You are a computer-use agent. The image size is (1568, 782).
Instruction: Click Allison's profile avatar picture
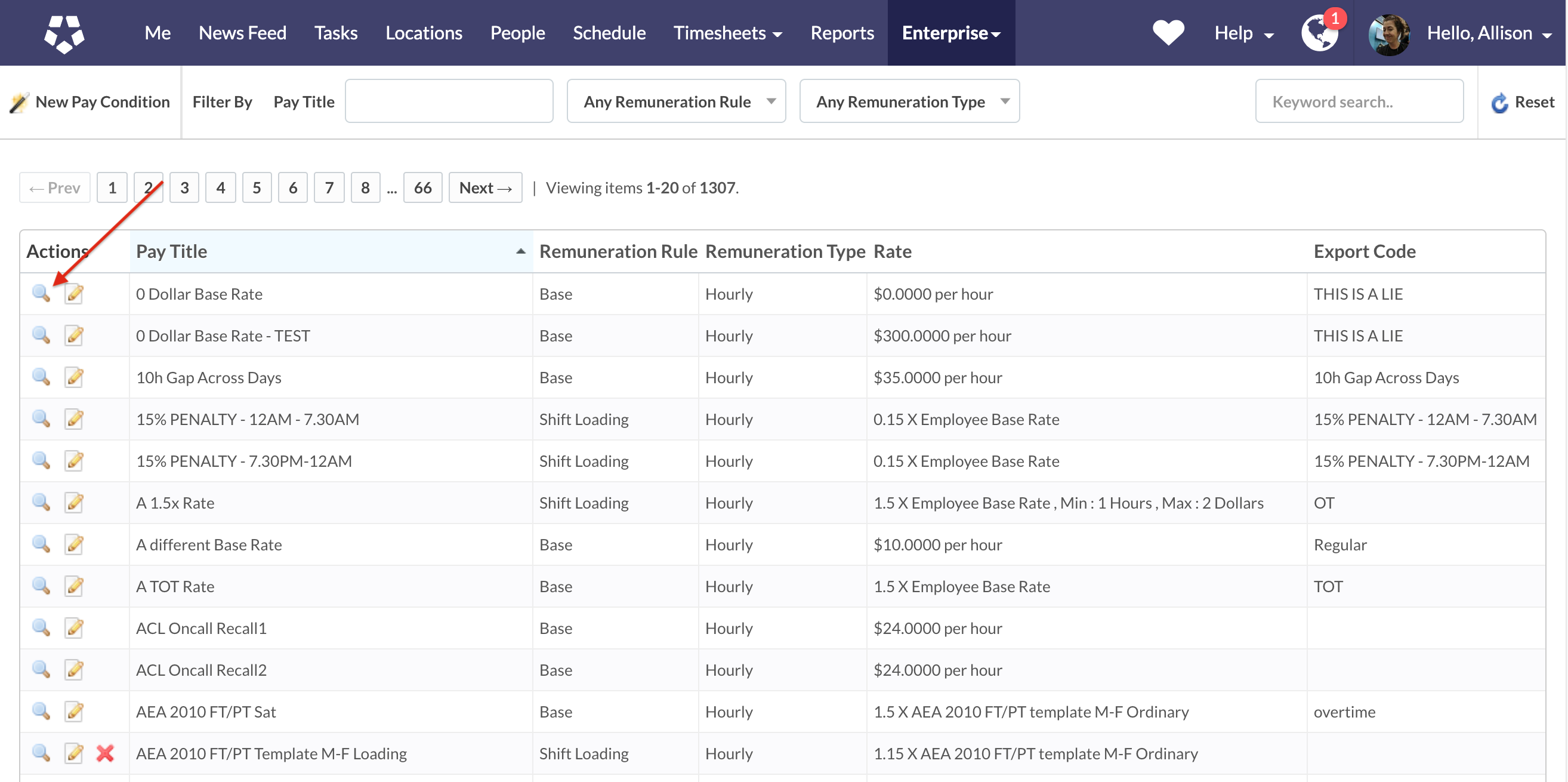[1388, 34]
